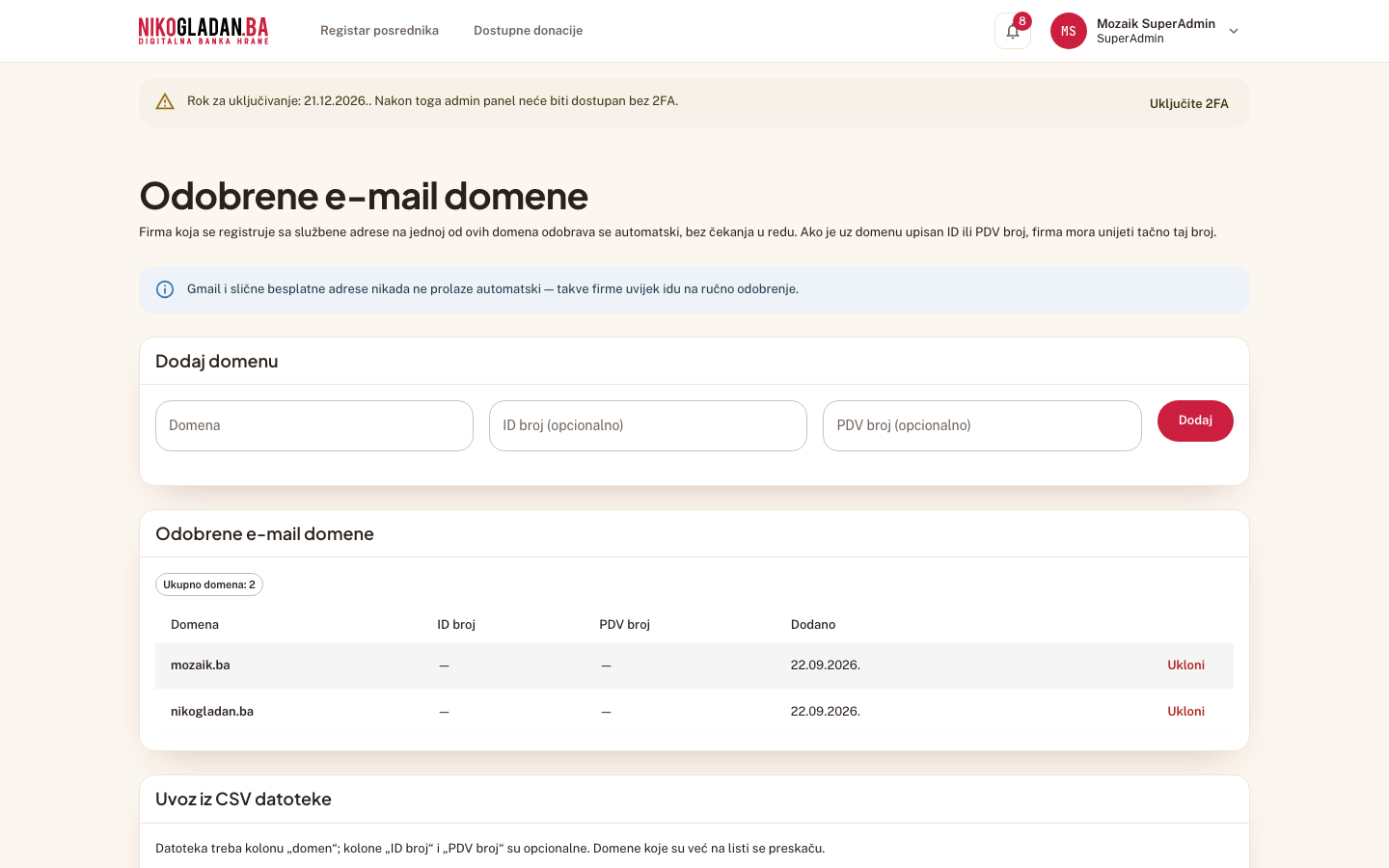Viewport: 1389px width, 868px height.
Task: Expand the Mozaik SuperAdmin account dropdown
Action: [1234, 31]
